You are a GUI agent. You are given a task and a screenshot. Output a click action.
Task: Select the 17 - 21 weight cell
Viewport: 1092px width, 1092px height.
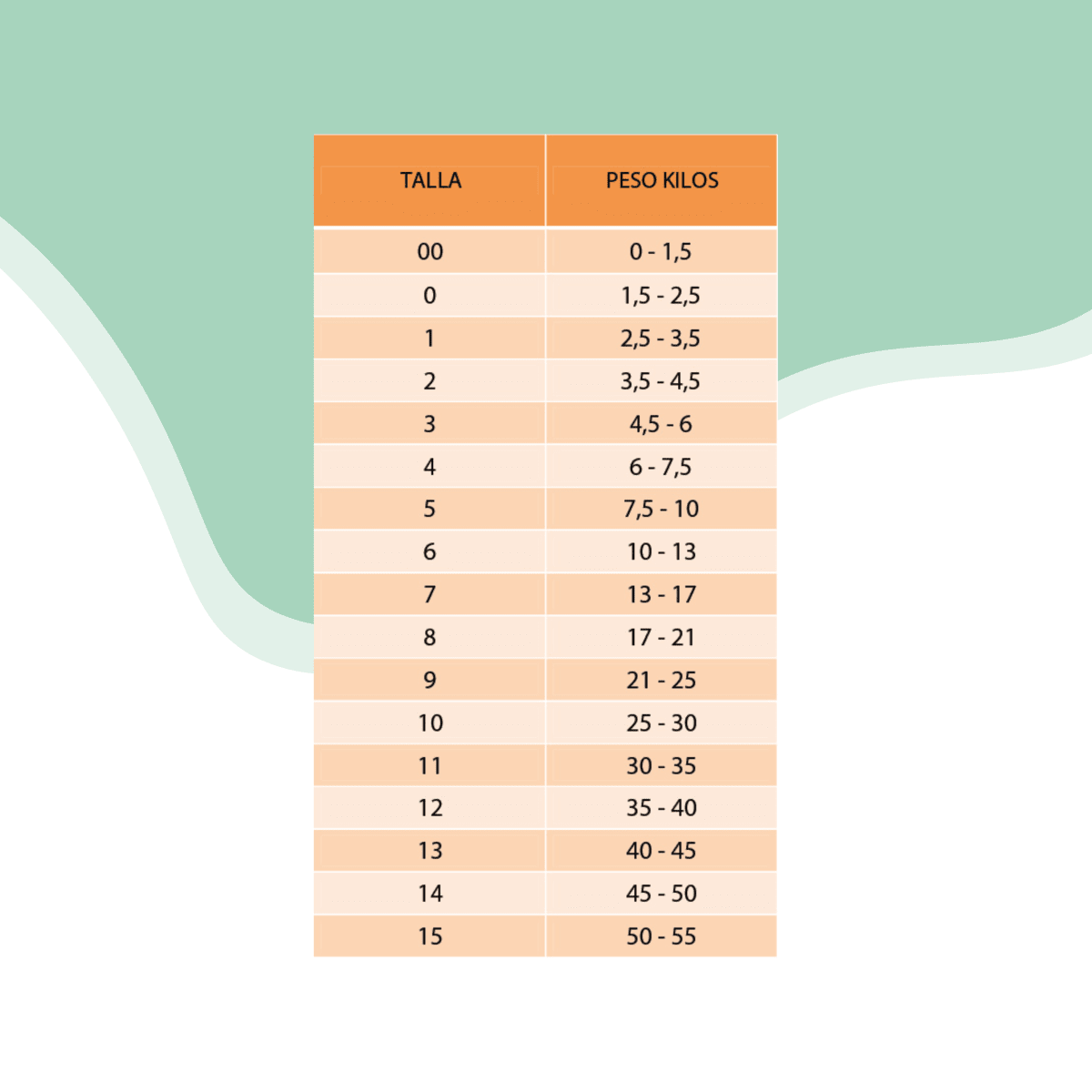(x=661, y=637)
